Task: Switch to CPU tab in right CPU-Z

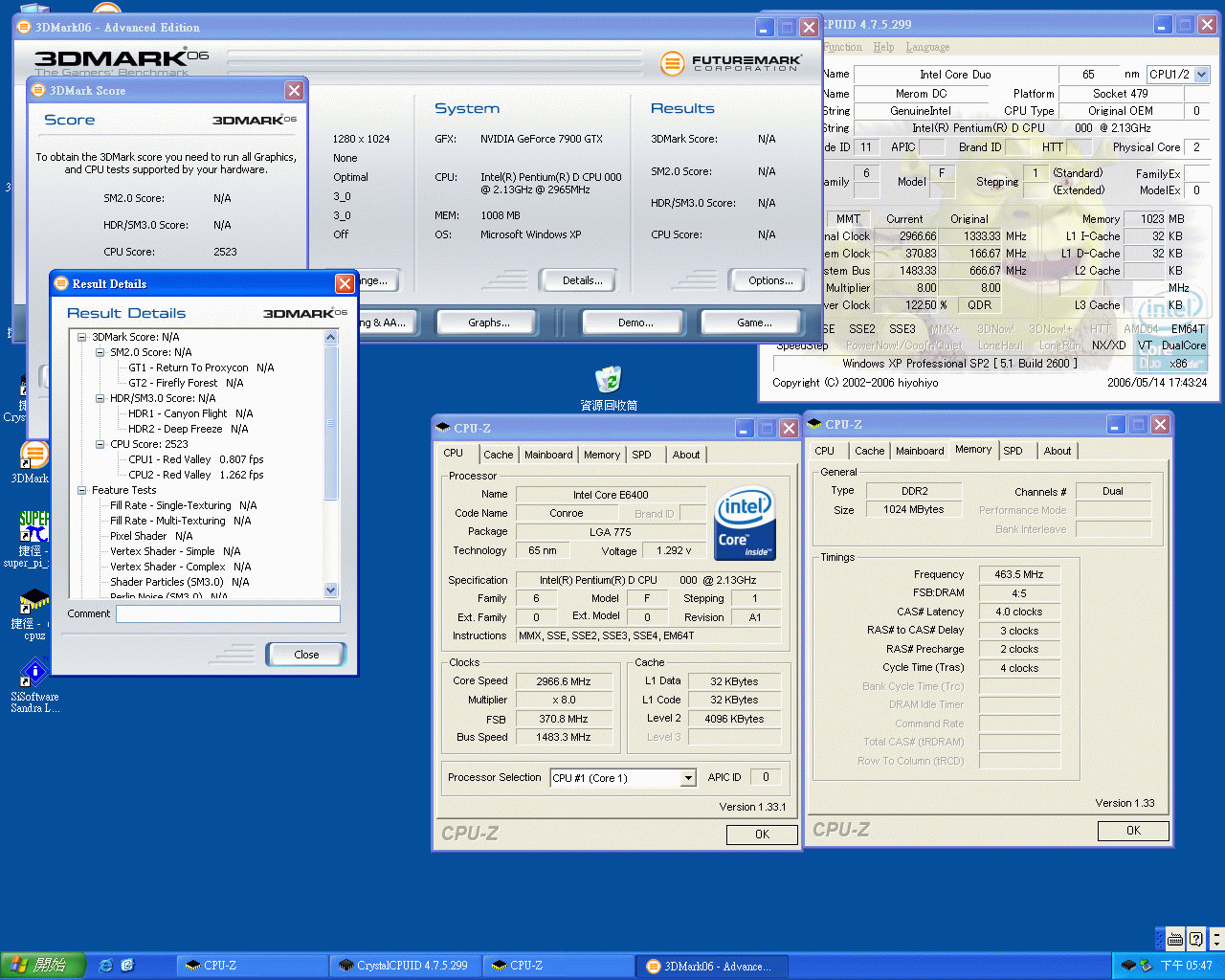Action: tap(824, 451)
